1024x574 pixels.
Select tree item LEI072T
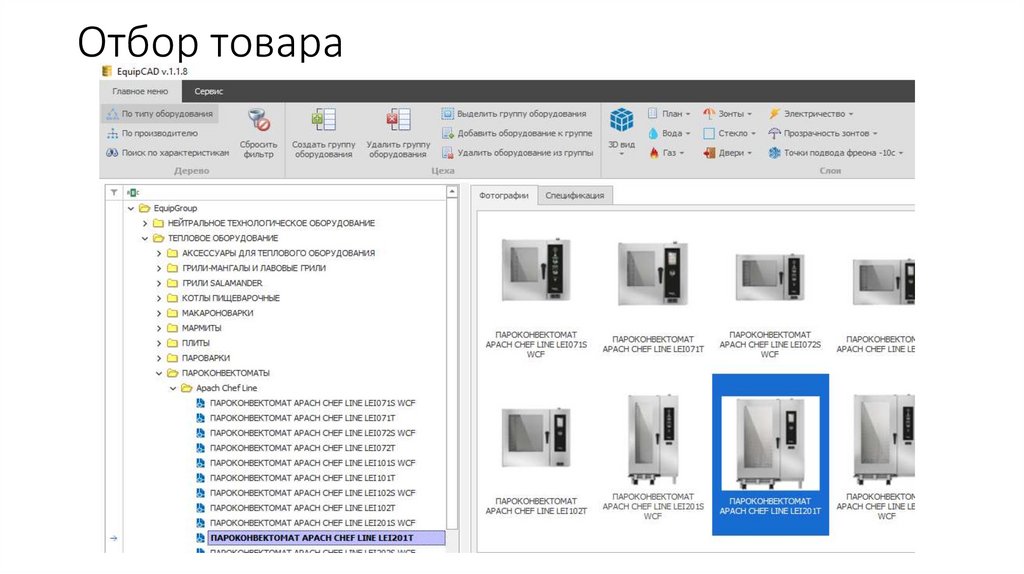point(302,449)
